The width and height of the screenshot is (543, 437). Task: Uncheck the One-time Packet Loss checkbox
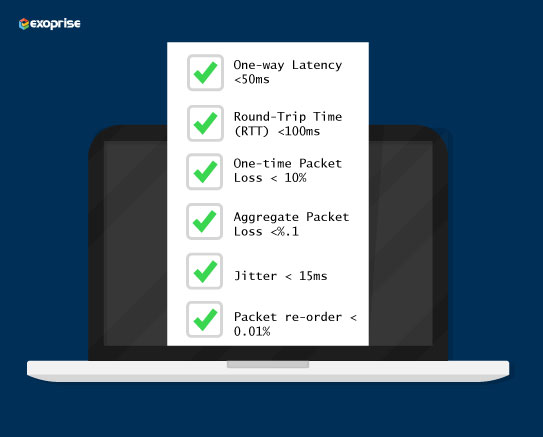coord(205,172)
